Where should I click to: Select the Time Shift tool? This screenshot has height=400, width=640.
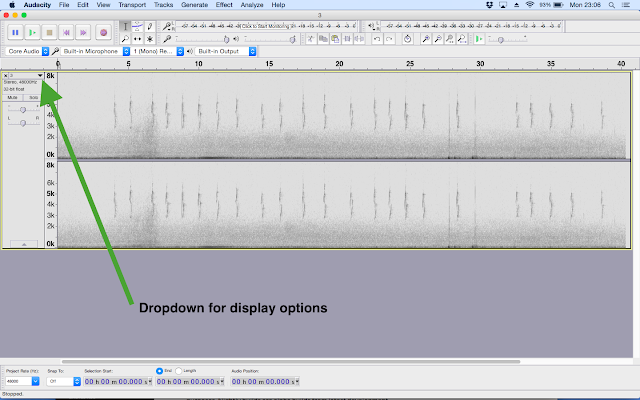coord(138,39)
